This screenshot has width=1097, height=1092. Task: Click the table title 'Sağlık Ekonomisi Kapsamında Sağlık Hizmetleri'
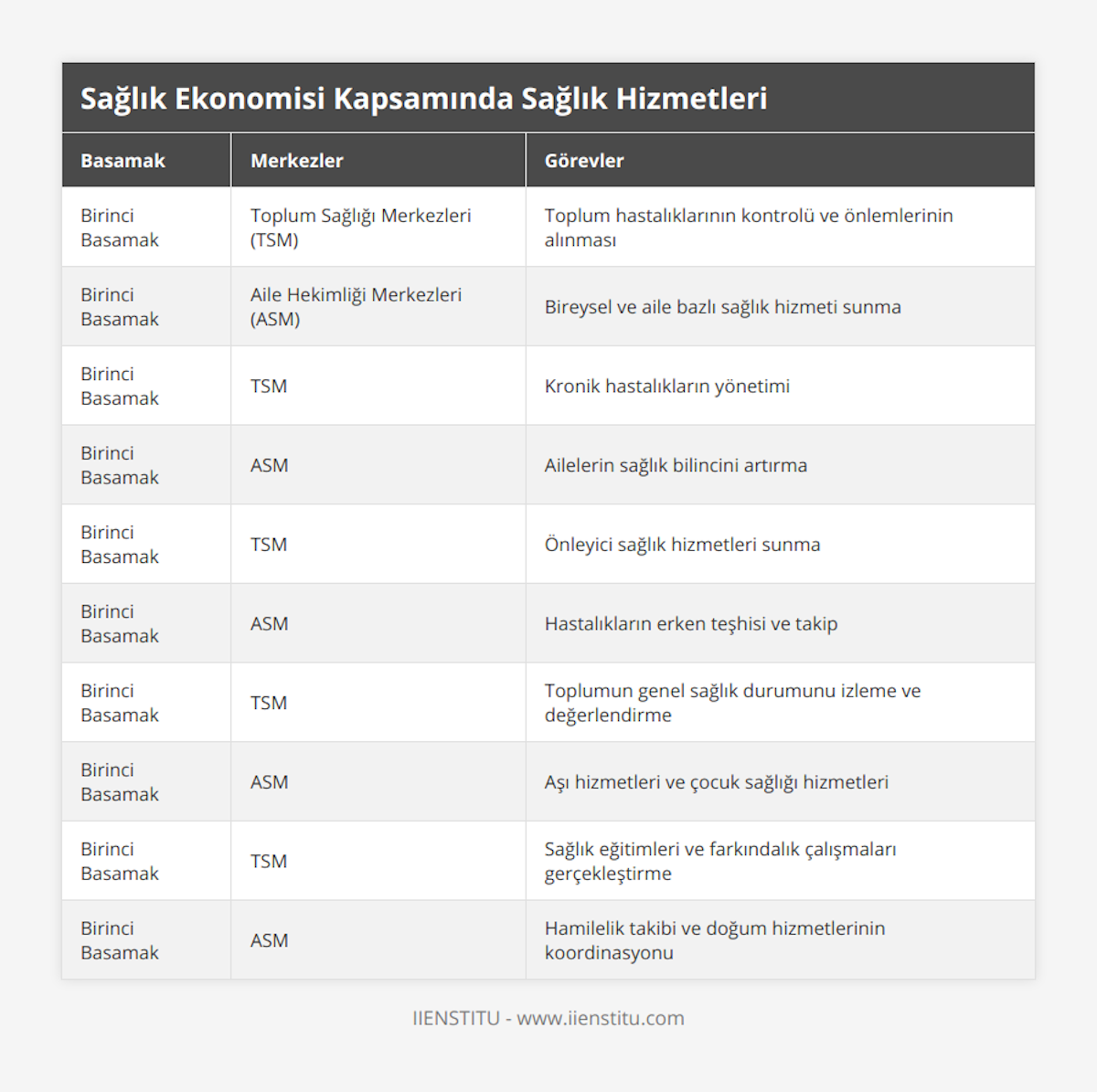pos(423,99)
